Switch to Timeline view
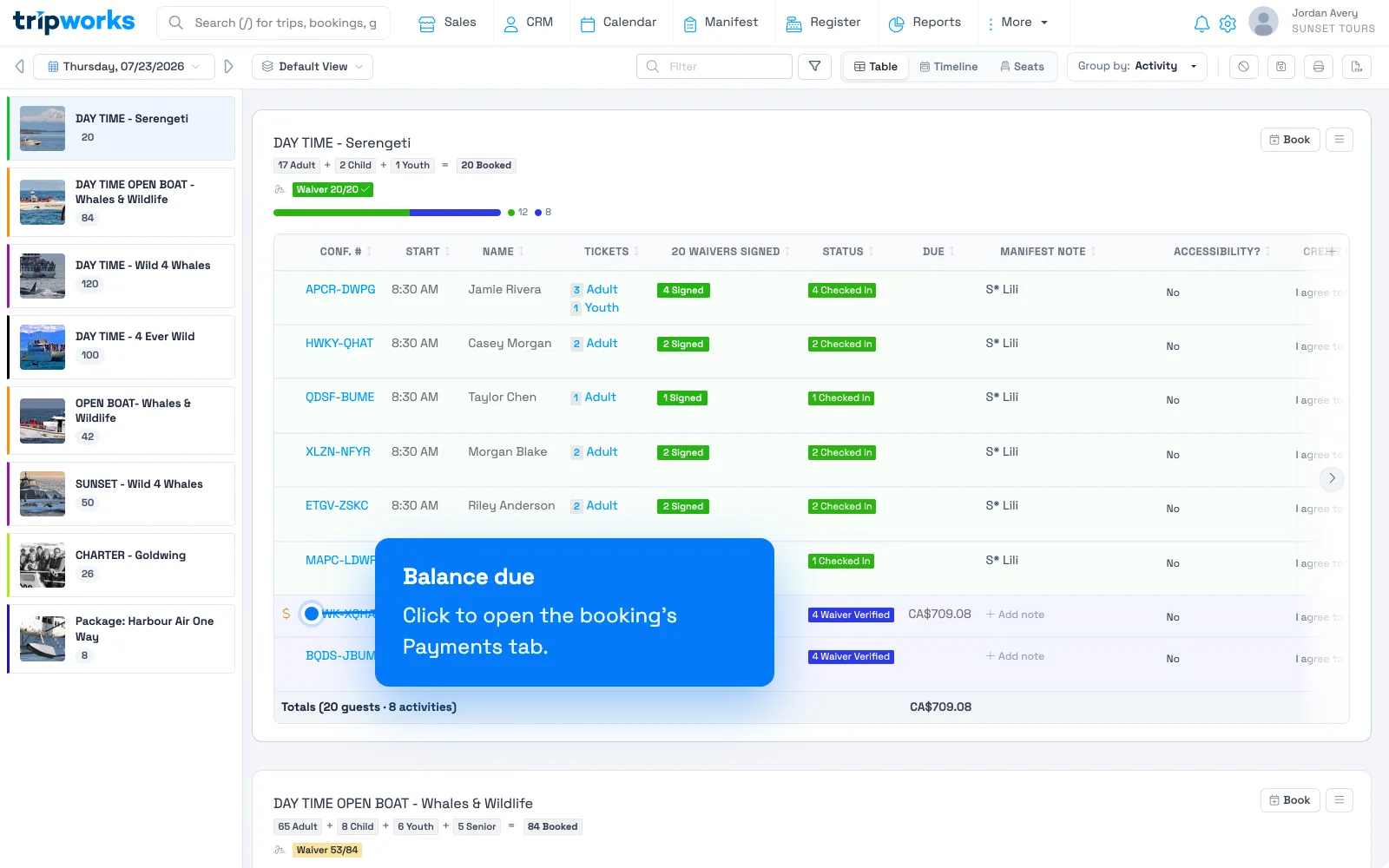 pos(949,67)
